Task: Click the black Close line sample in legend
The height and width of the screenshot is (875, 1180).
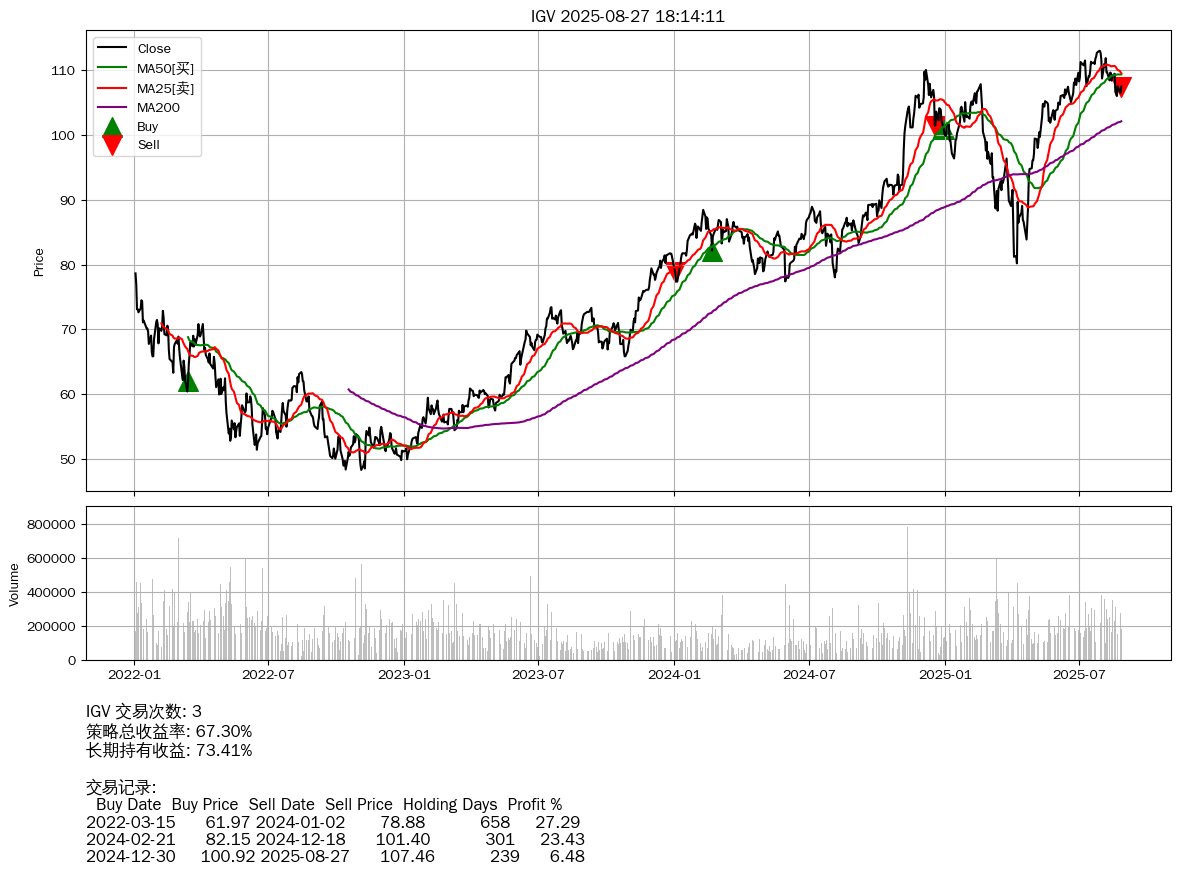Action: point(112,49)
